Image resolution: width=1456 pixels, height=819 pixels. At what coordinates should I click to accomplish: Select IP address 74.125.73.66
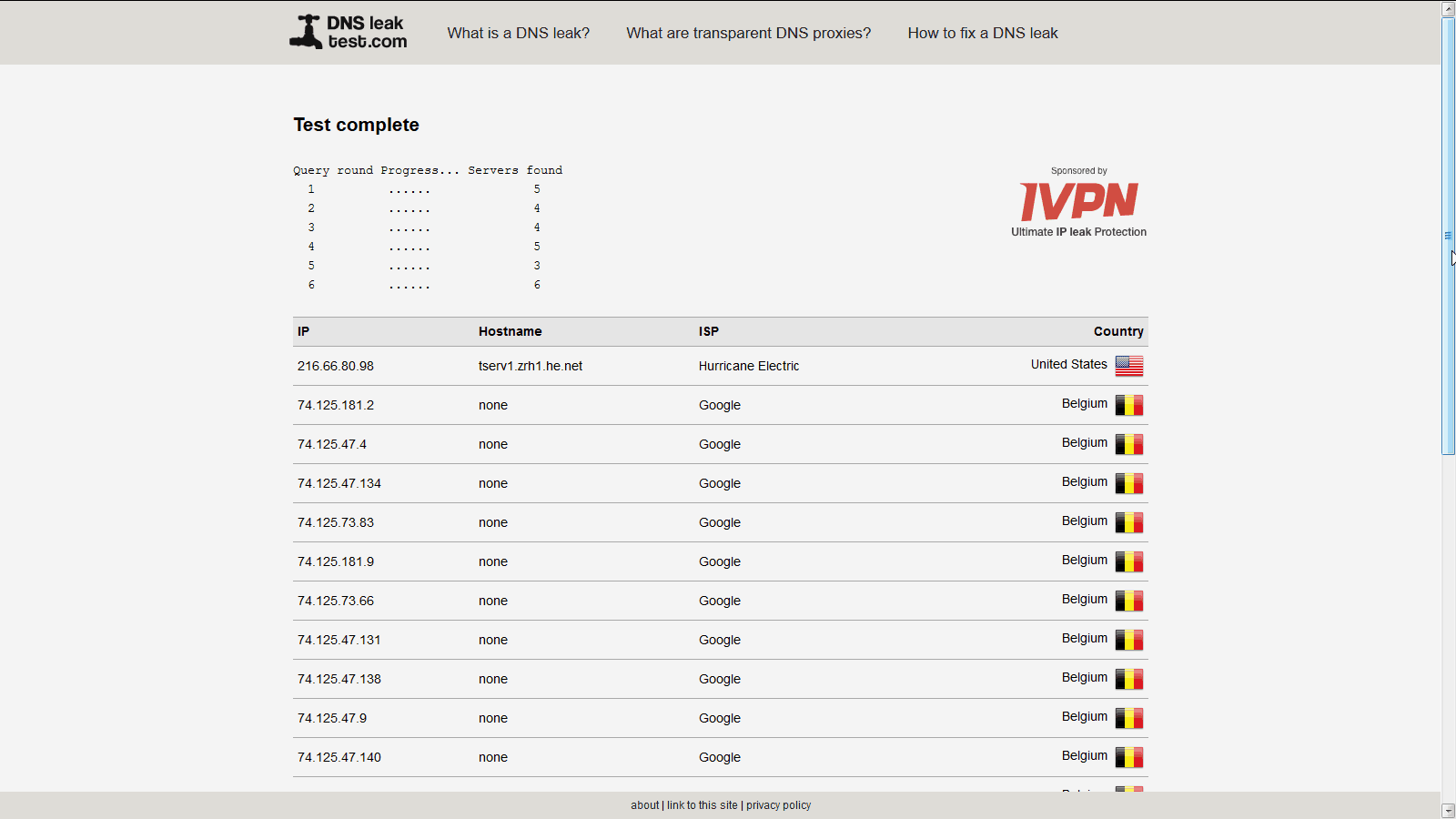[336, 601]
